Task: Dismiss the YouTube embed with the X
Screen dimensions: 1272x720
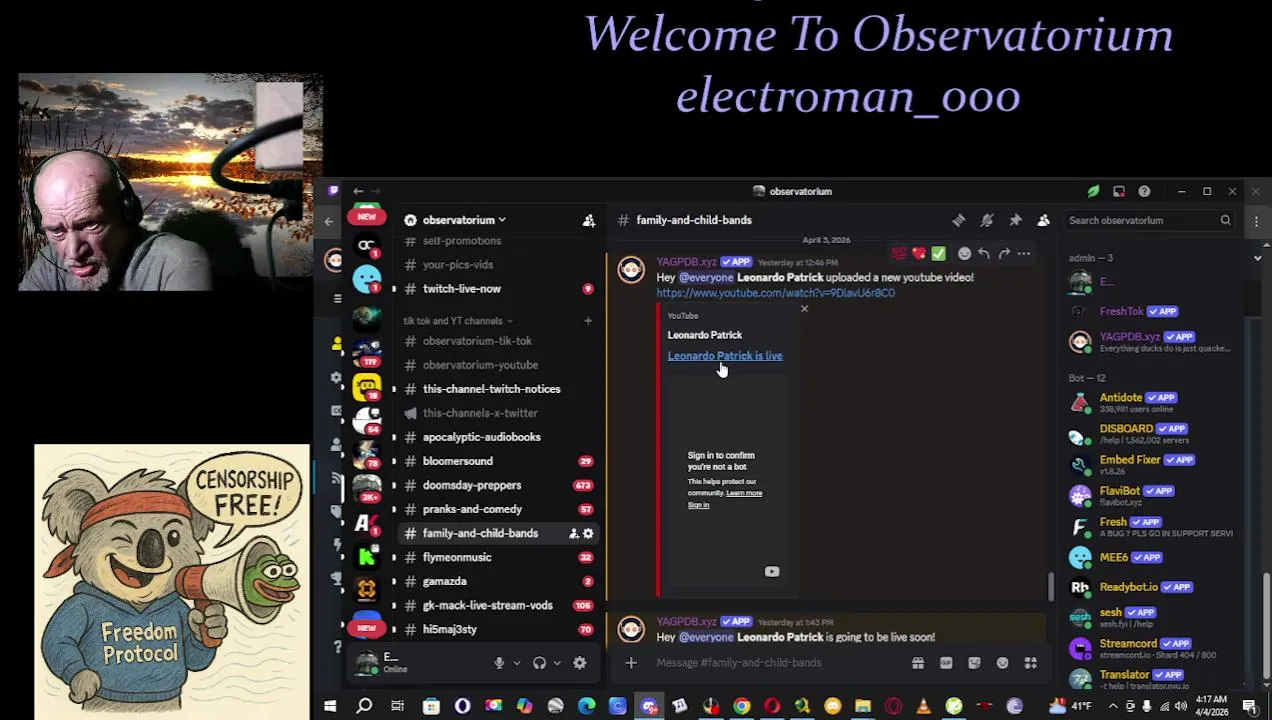Action: pyautogui.click(x=804, y=308)
